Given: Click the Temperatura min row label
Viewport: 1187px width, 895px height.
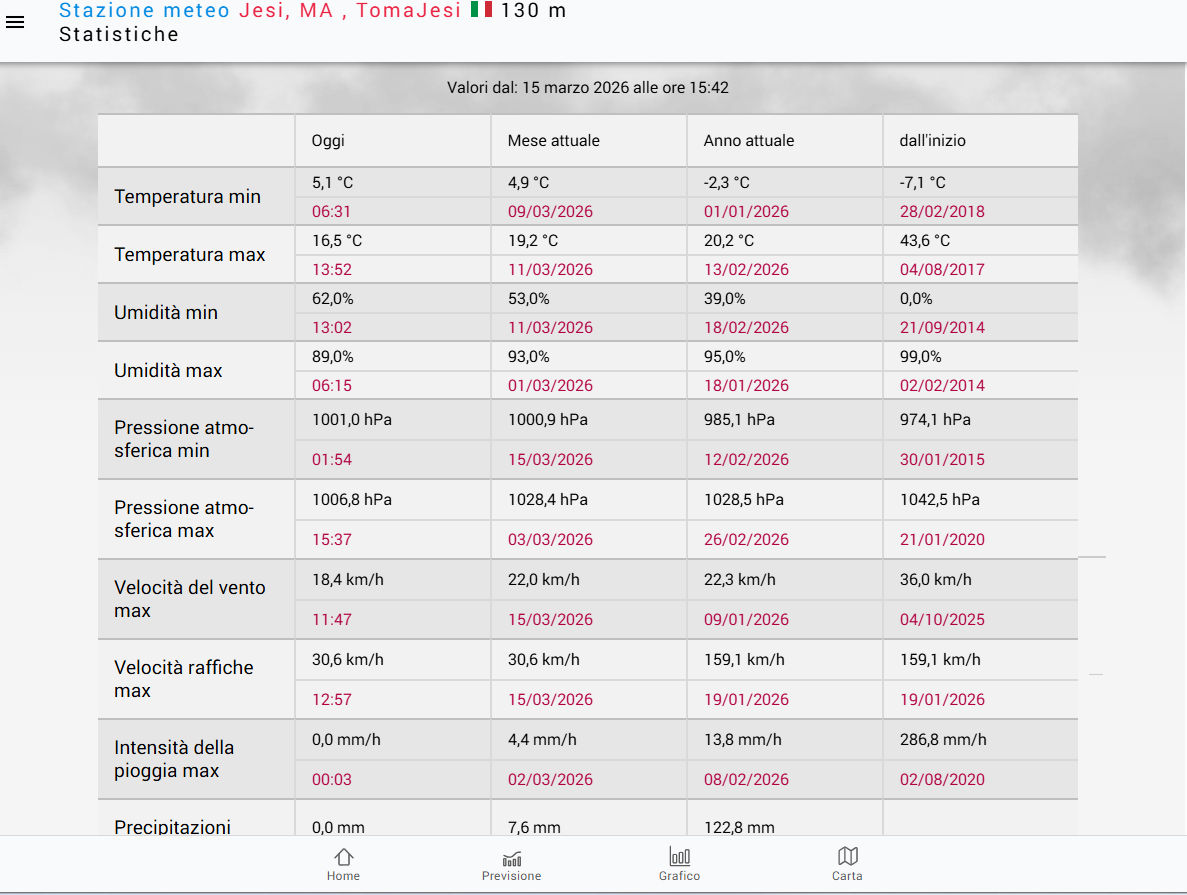Looking at the screenshot, I should pyautogui.click(x=187, y=197).
